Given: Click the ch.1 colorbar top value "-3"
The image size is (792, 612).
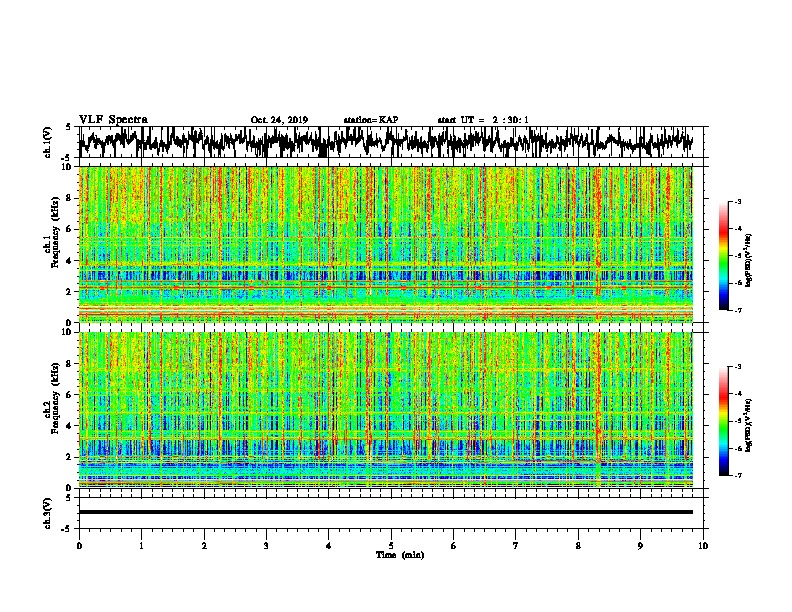Looking at the screenshot, I should coord(737,202).
